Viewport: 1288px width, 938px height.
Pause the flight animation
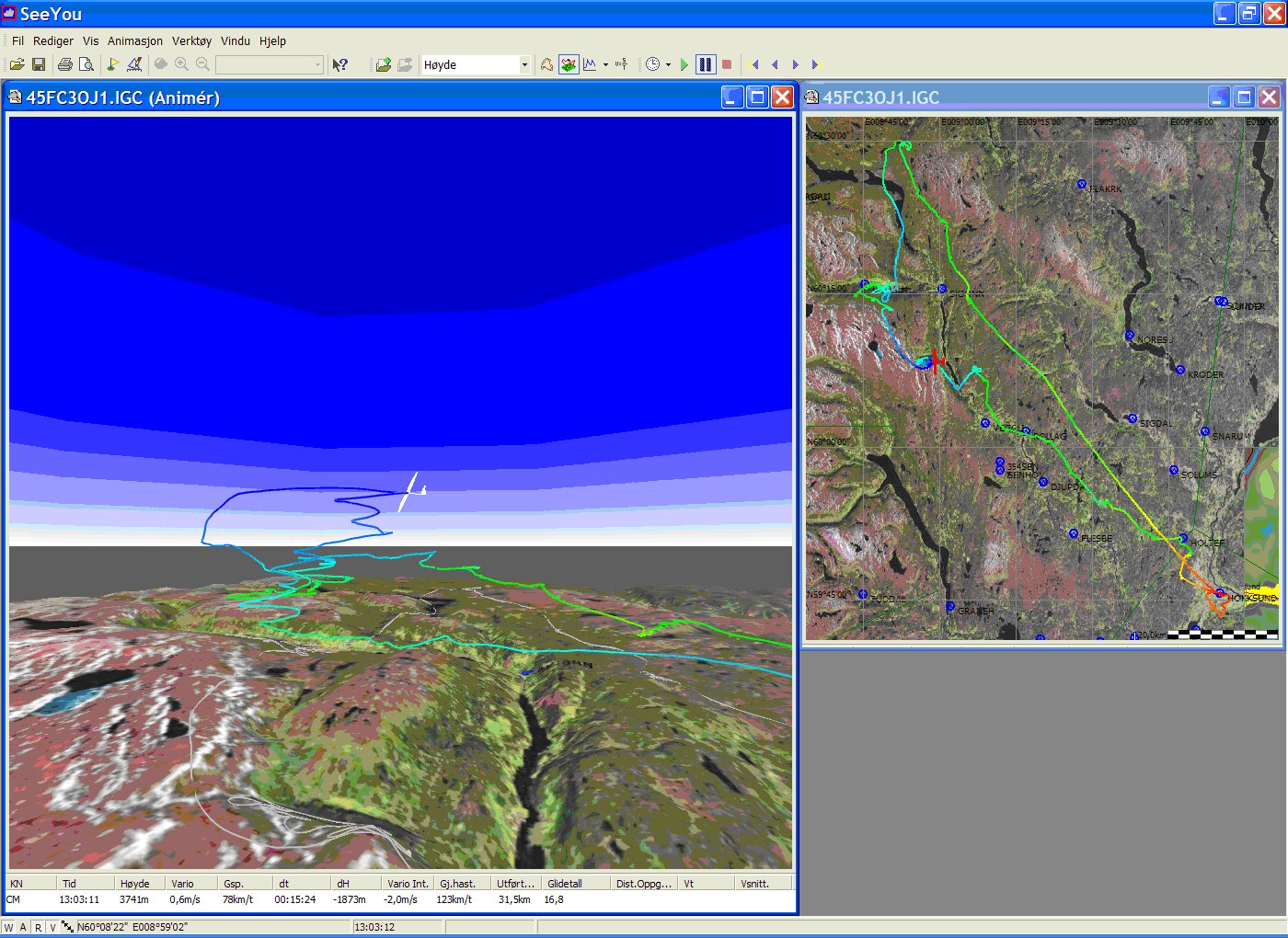[x=705, y=64]
